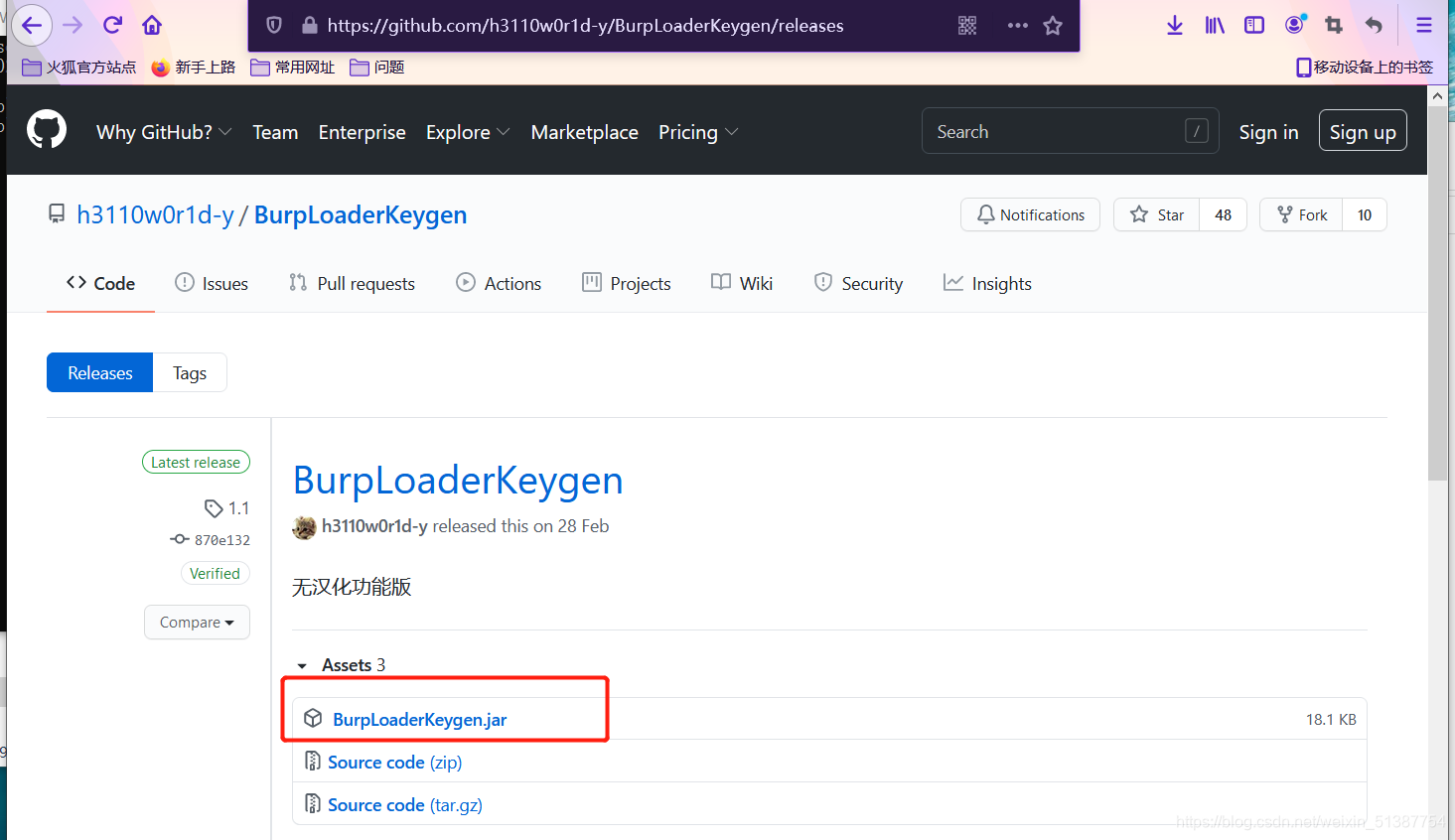The image size is (1455, 840).
Task: Bookmark this page with the star icon
Action: pos(1053,26)
